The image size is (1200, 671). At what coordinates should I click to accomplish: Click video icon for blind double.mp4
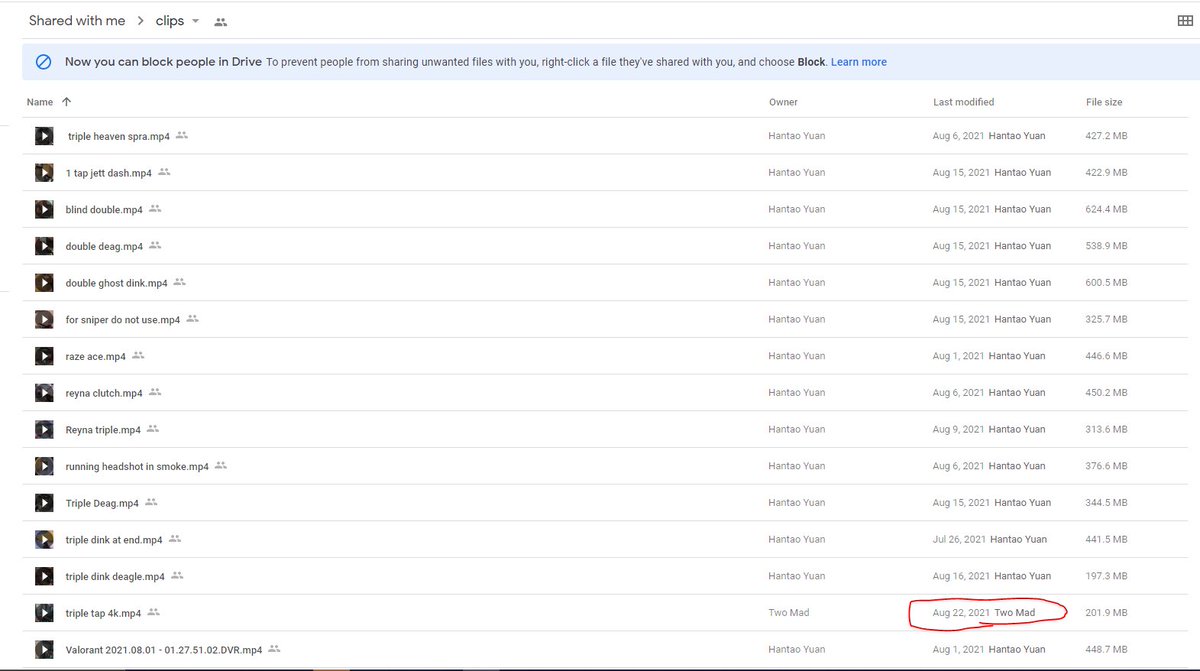(44, 209)
